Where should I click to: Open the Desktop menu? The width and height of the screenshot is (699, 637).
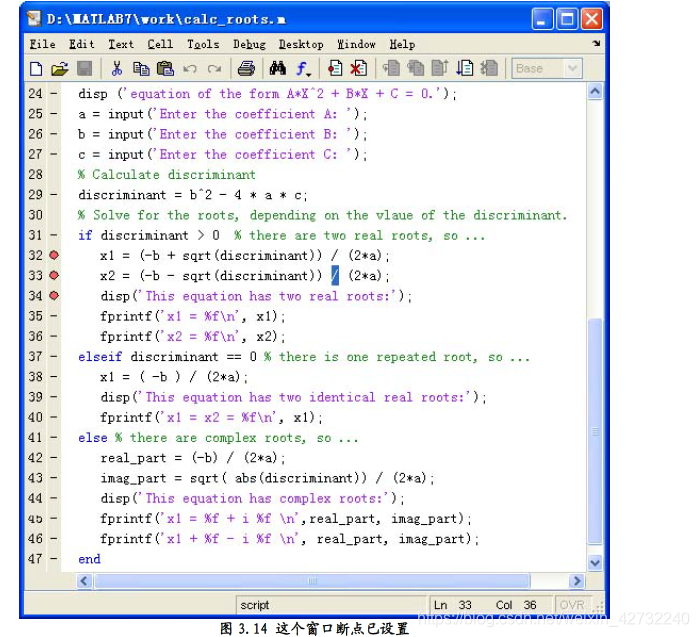(x=301, y=44)
